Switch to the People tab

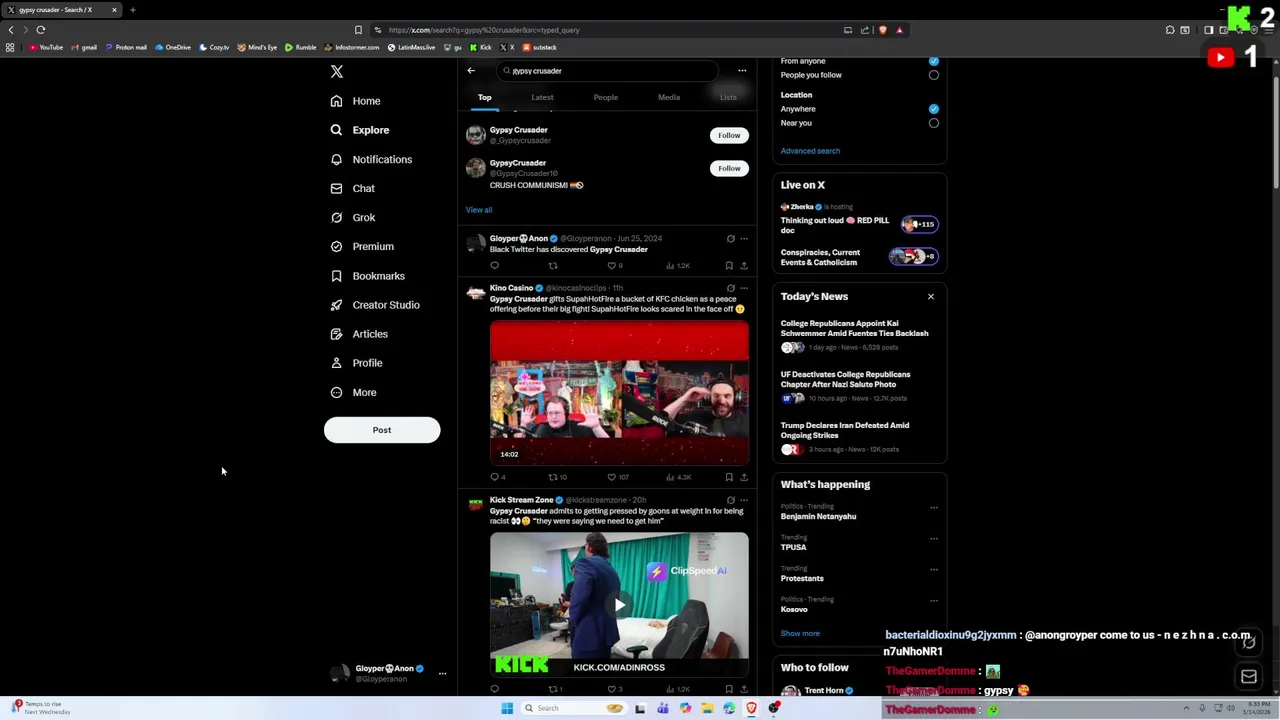tap(606, 97)
